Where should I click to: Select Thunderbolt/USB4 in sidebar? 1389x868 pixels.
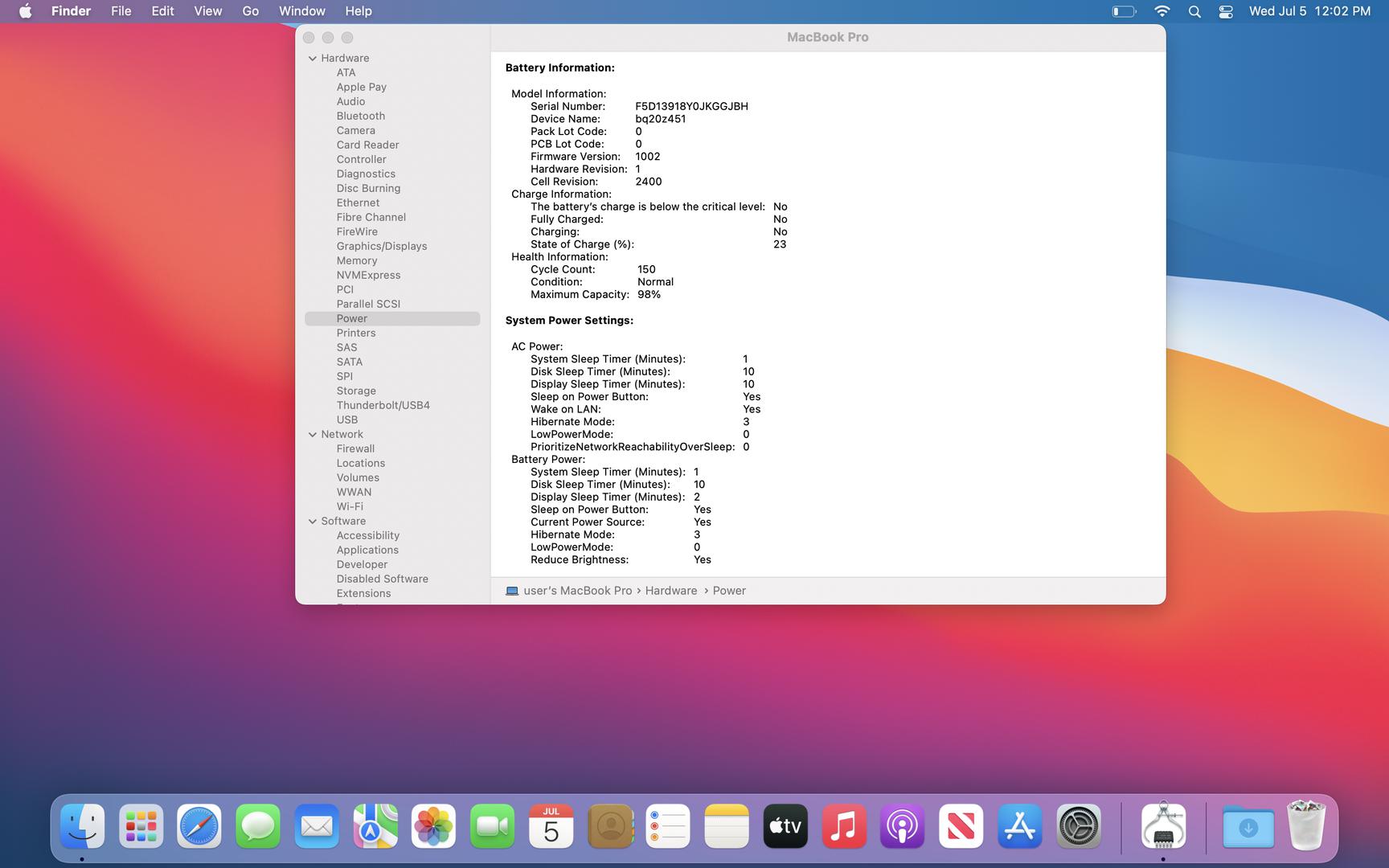point(383,405)
